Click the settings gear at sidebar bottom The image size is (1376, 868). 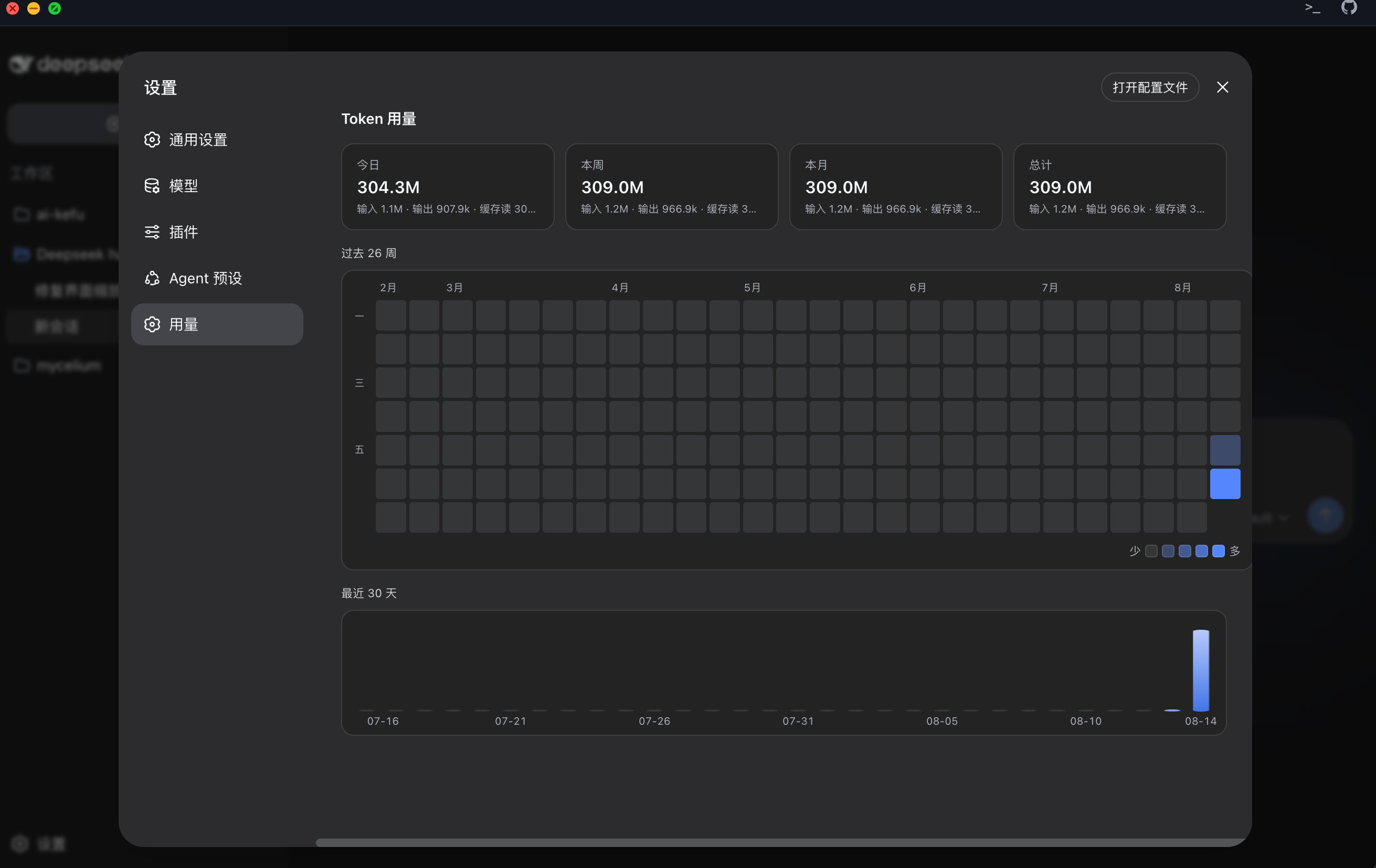[20, 843]
